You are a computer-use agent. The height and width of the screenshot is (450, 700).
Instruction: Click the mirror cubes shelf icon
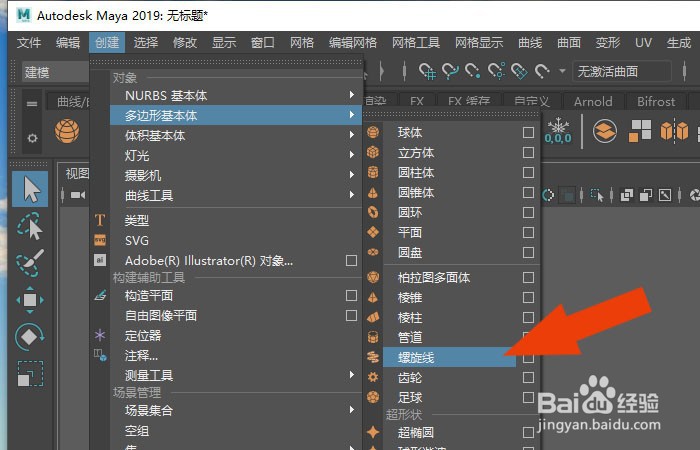click(674, 131)
